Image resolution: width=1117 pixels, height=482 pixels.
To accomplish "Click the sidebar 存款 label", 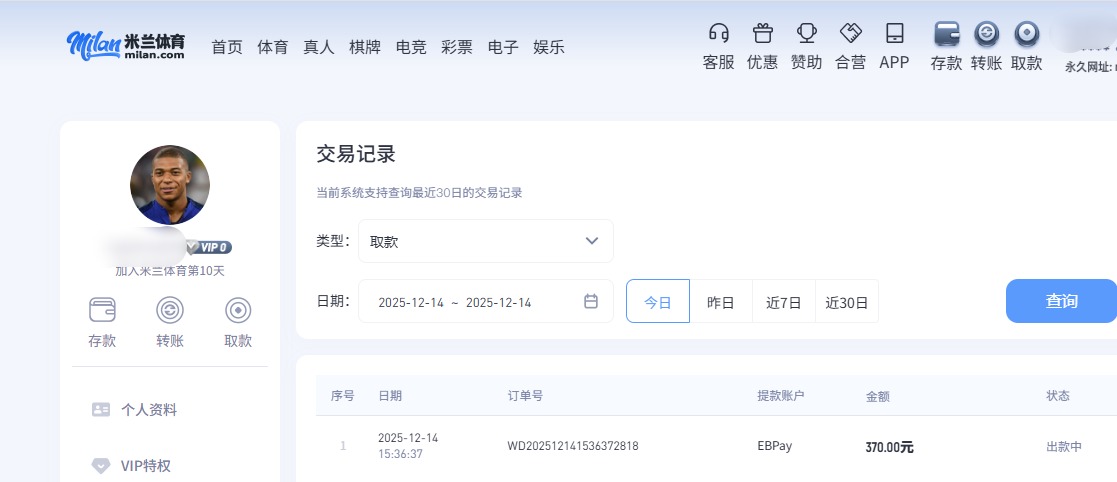I will coord(102,341).
